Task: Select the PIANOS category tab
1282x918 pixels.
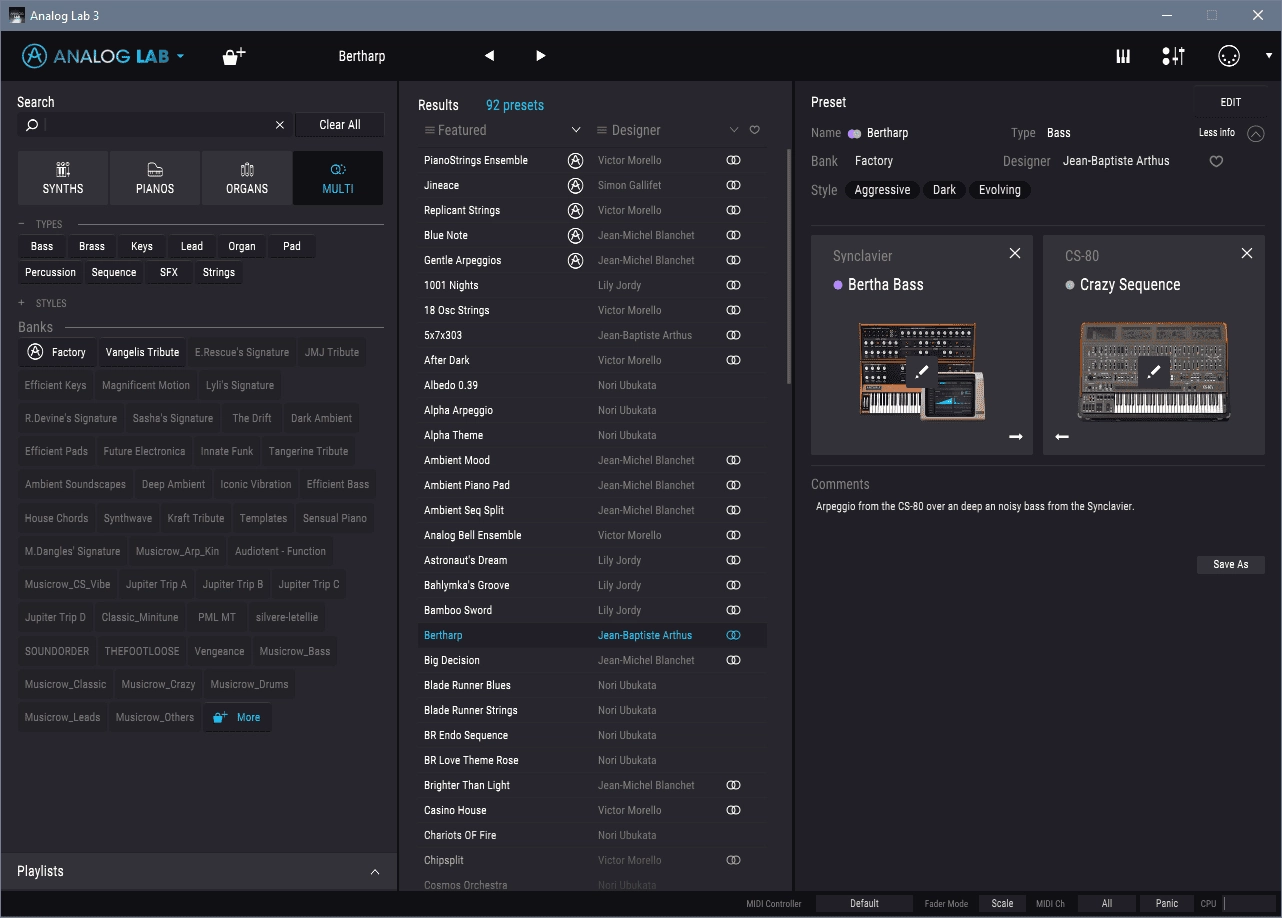Action: [x=155, y=178]
